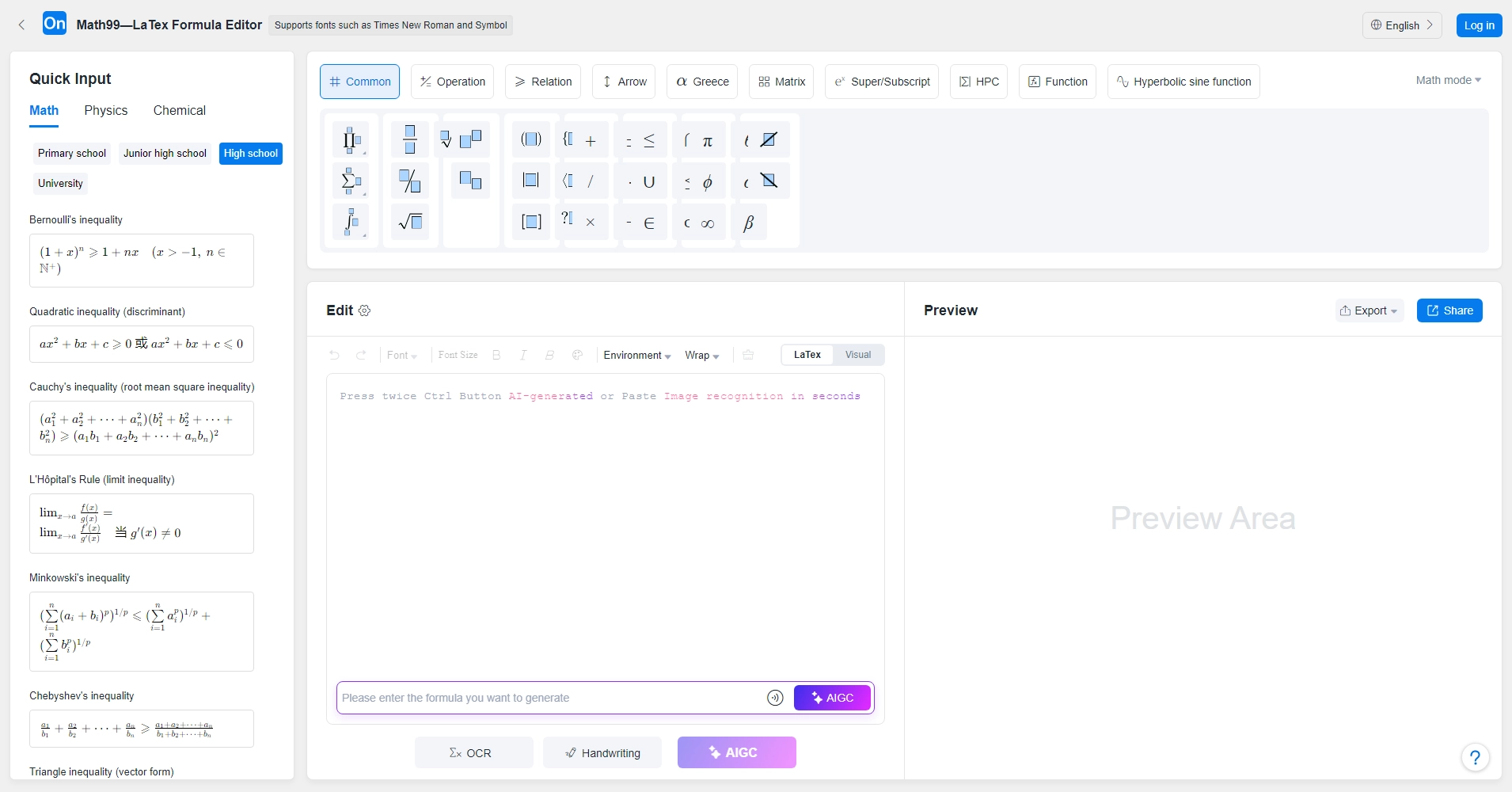
Task: Select the University level chip
Action: [60, 184]
